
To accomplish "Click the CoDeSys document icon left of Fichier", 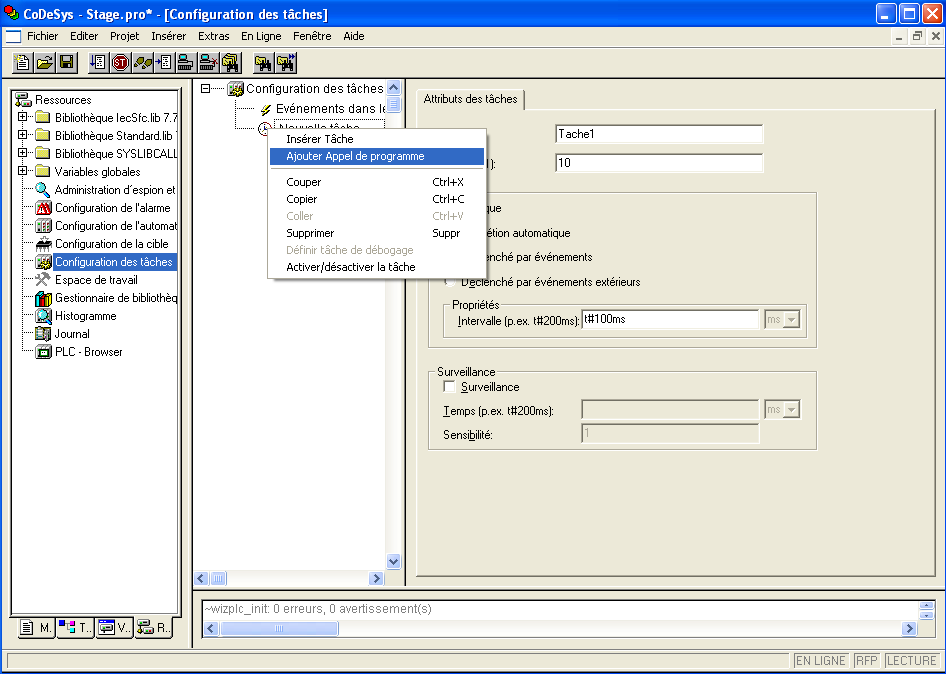I will click(13, 36).
